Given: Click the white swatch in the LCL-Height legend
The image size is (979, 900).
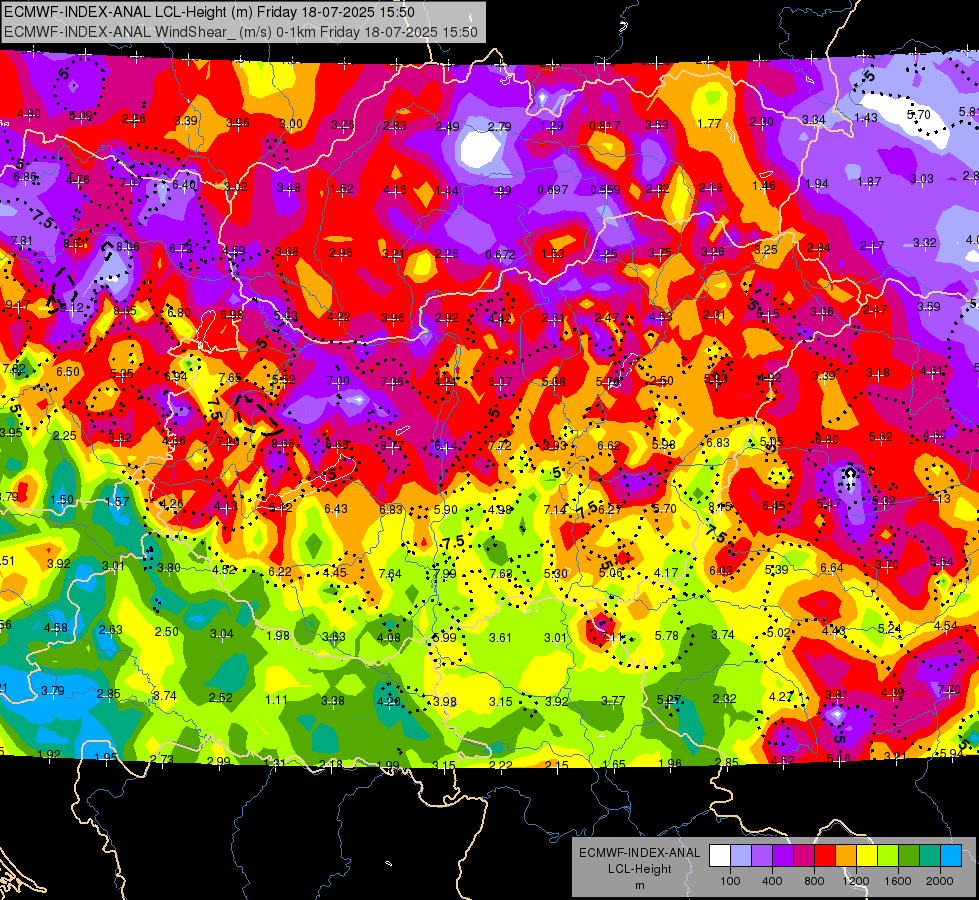Looking at the screenshot, I should click(x=720, y=856).
